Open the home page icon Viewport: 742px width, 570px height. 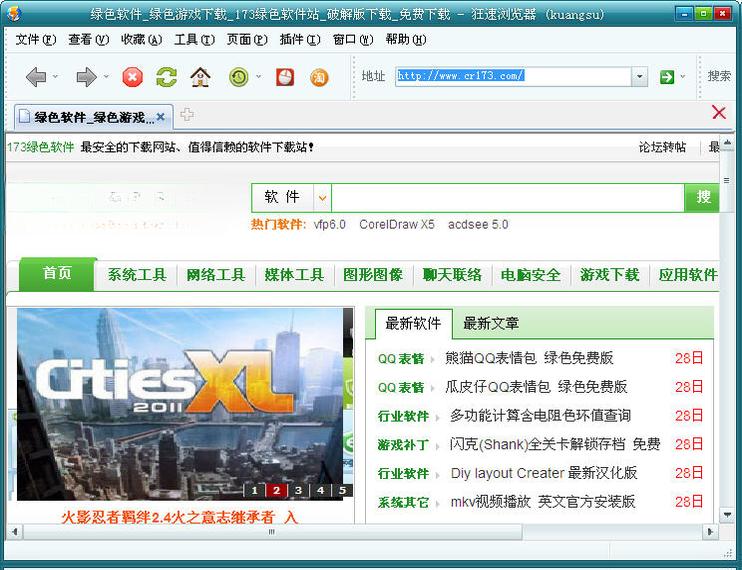pyautogui.click(x=201, y=77)
